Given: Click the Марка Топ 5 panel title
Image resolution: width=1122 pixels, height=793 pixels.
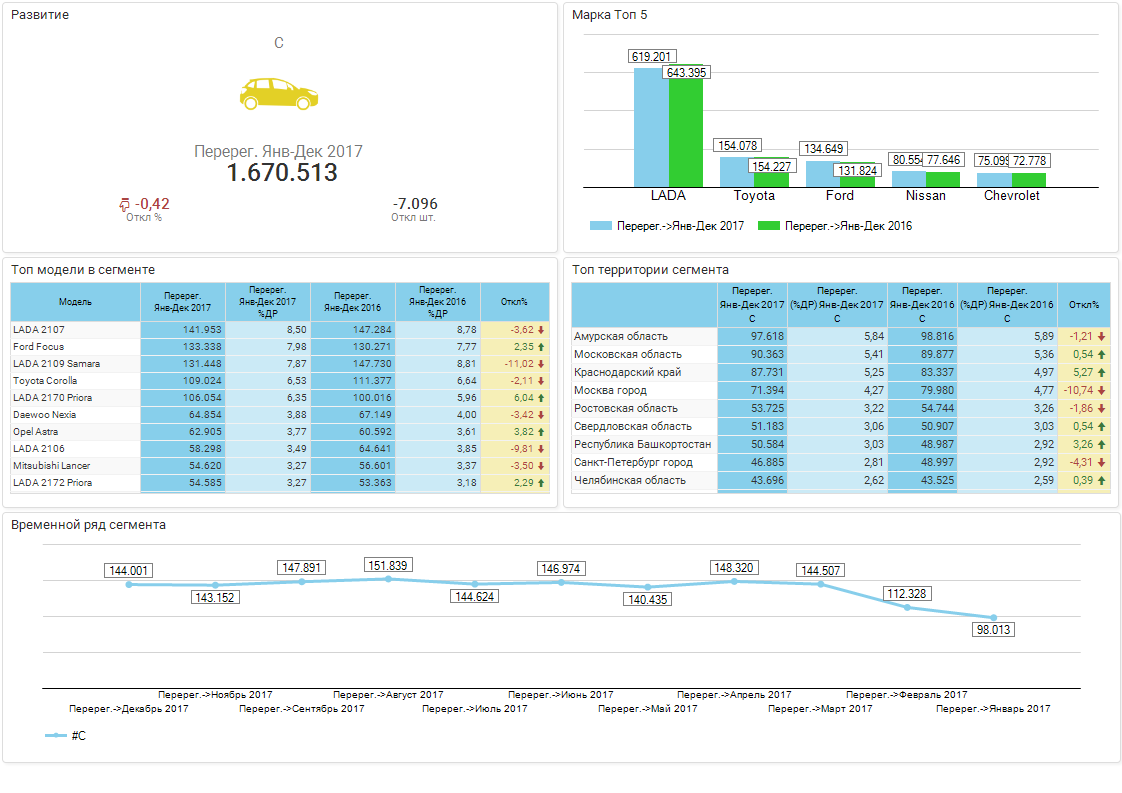Looking at the screenshot, I should tap(610, 15).
